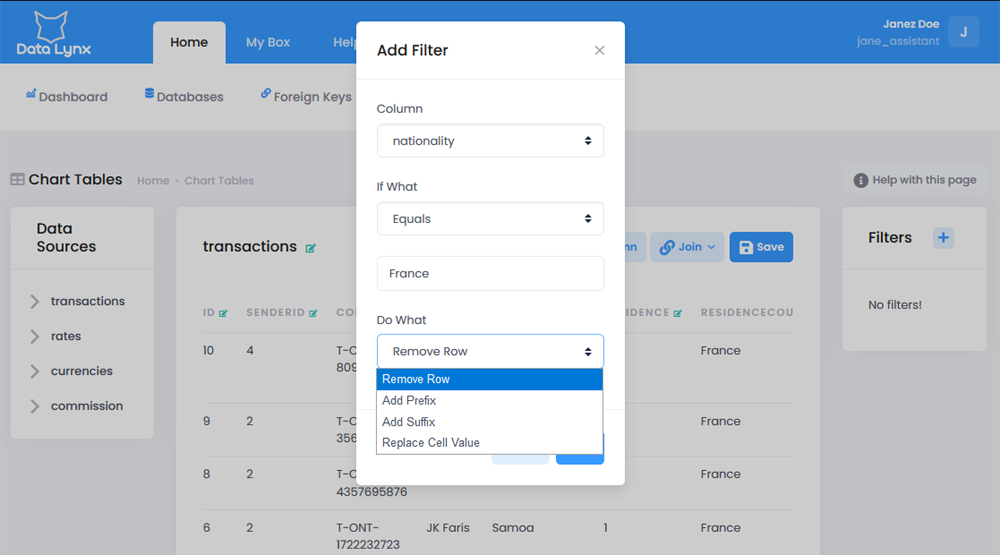Click the Save button
This screenshot has width=1000, height=555.
click(x=761, y=247)
